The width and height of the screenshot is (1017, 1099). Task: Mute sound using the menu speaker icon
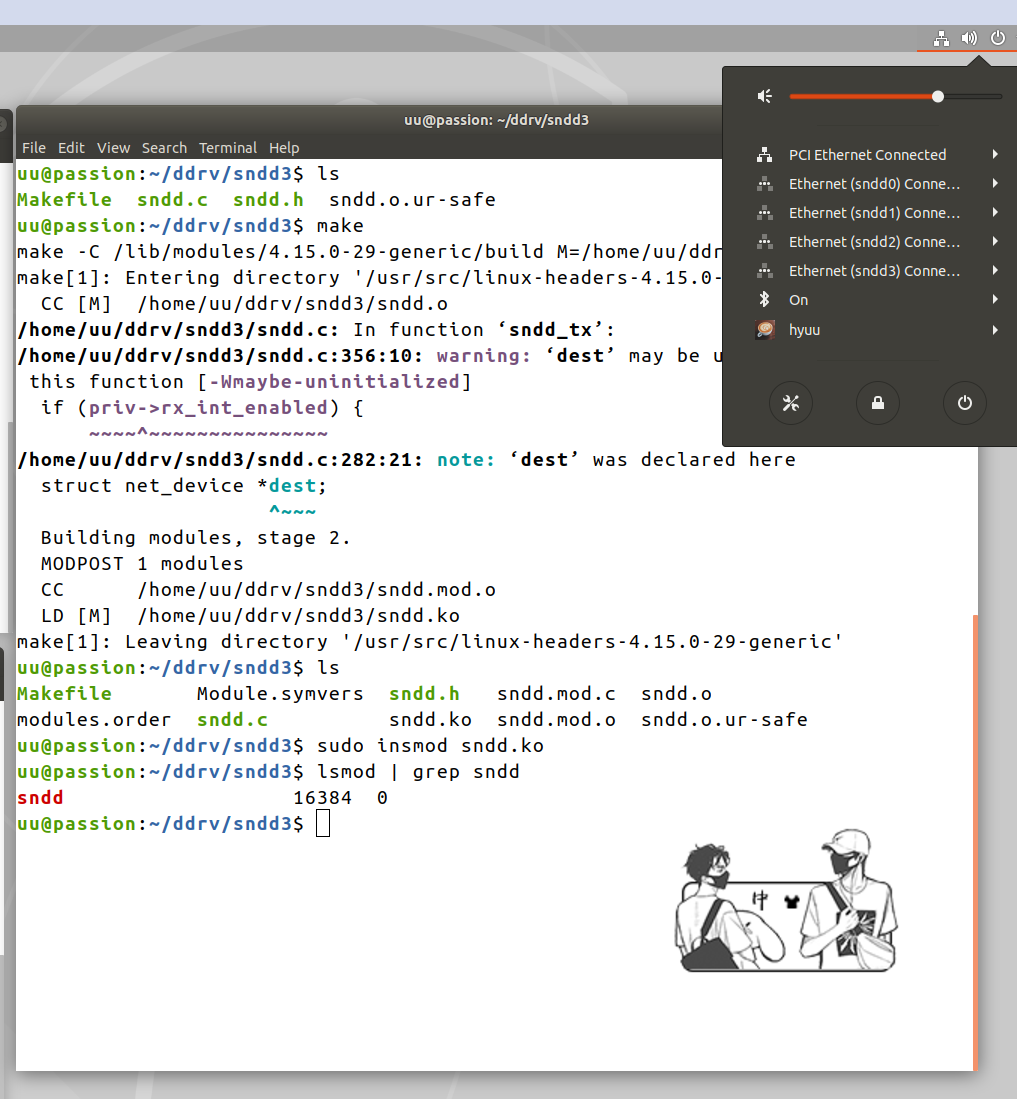point(765,96)
